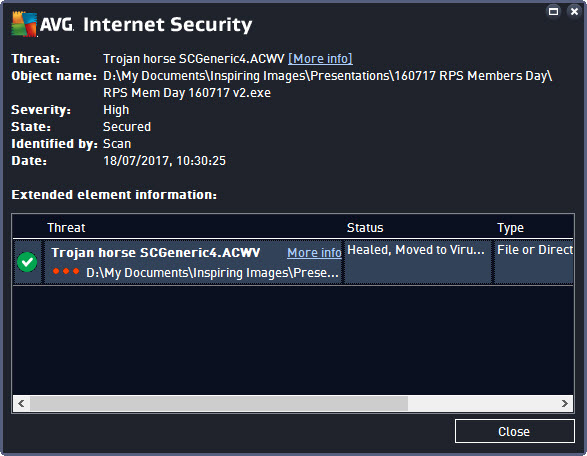Sort by the Status column header
587x456 pixels.
tap(365, 228)
